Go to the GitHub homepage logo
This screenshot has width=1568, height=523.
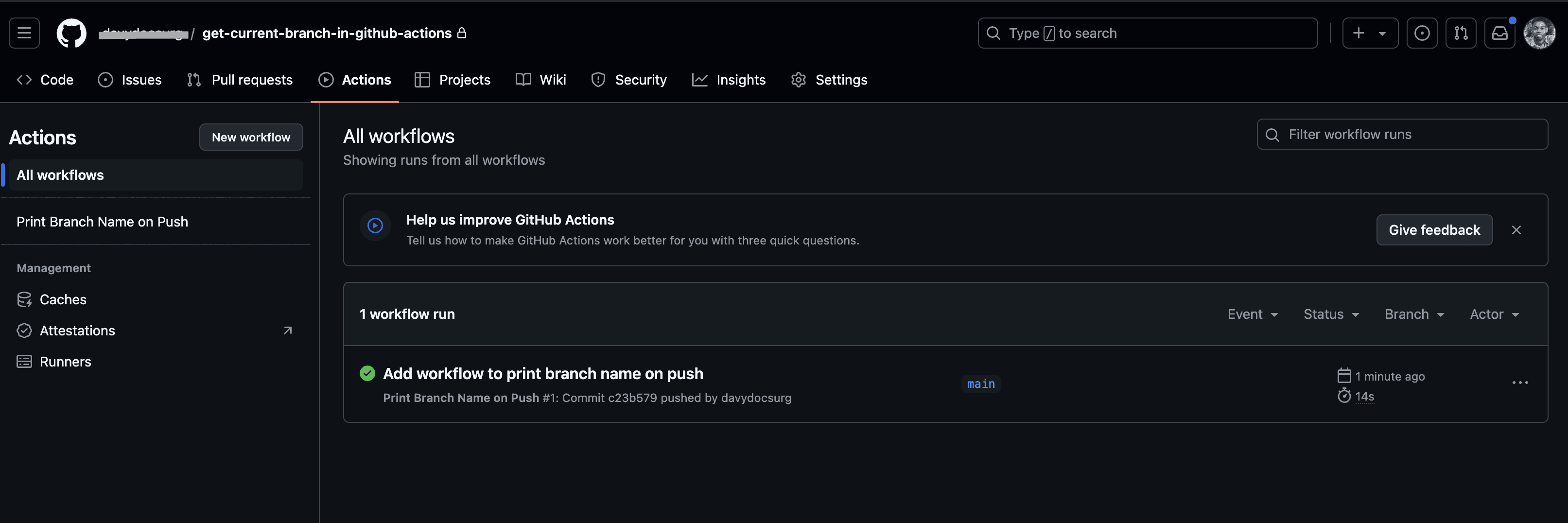[71, 33]
